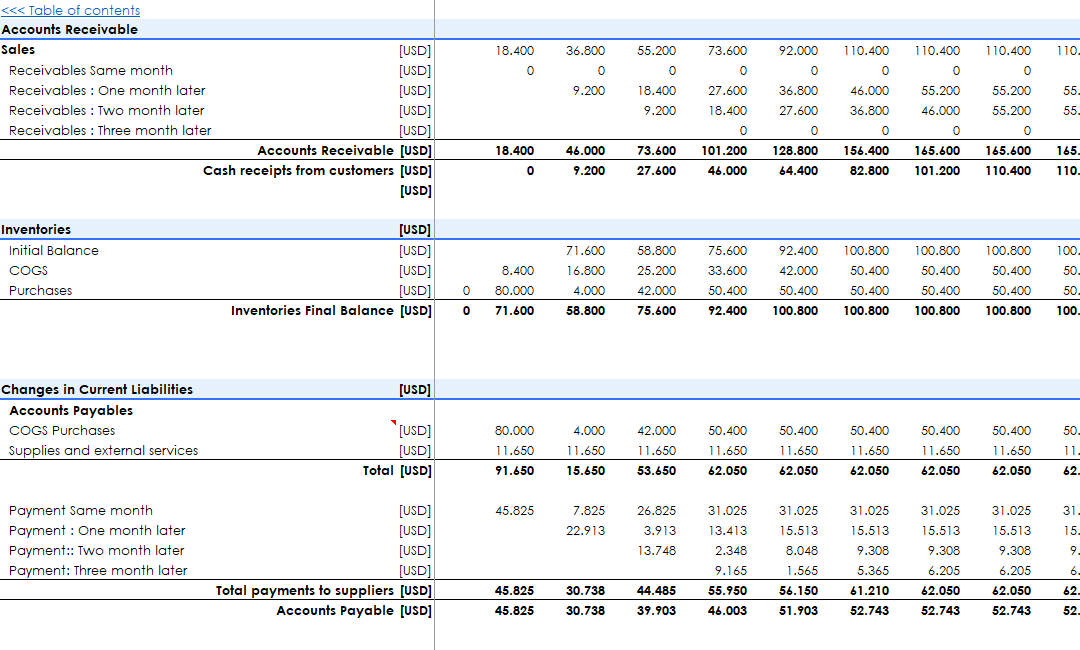Click the red comment marker beside COGS Purchases

coord(394,423)
